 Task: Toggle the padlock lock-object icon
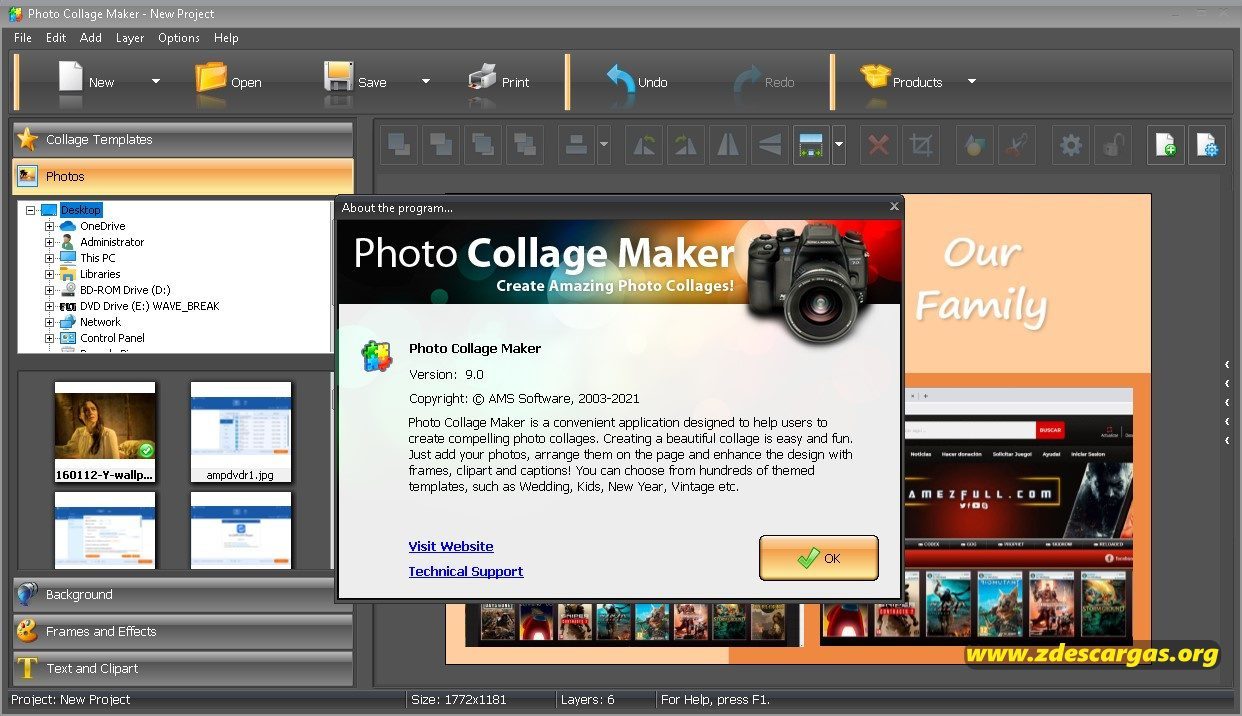(1112, 146)
